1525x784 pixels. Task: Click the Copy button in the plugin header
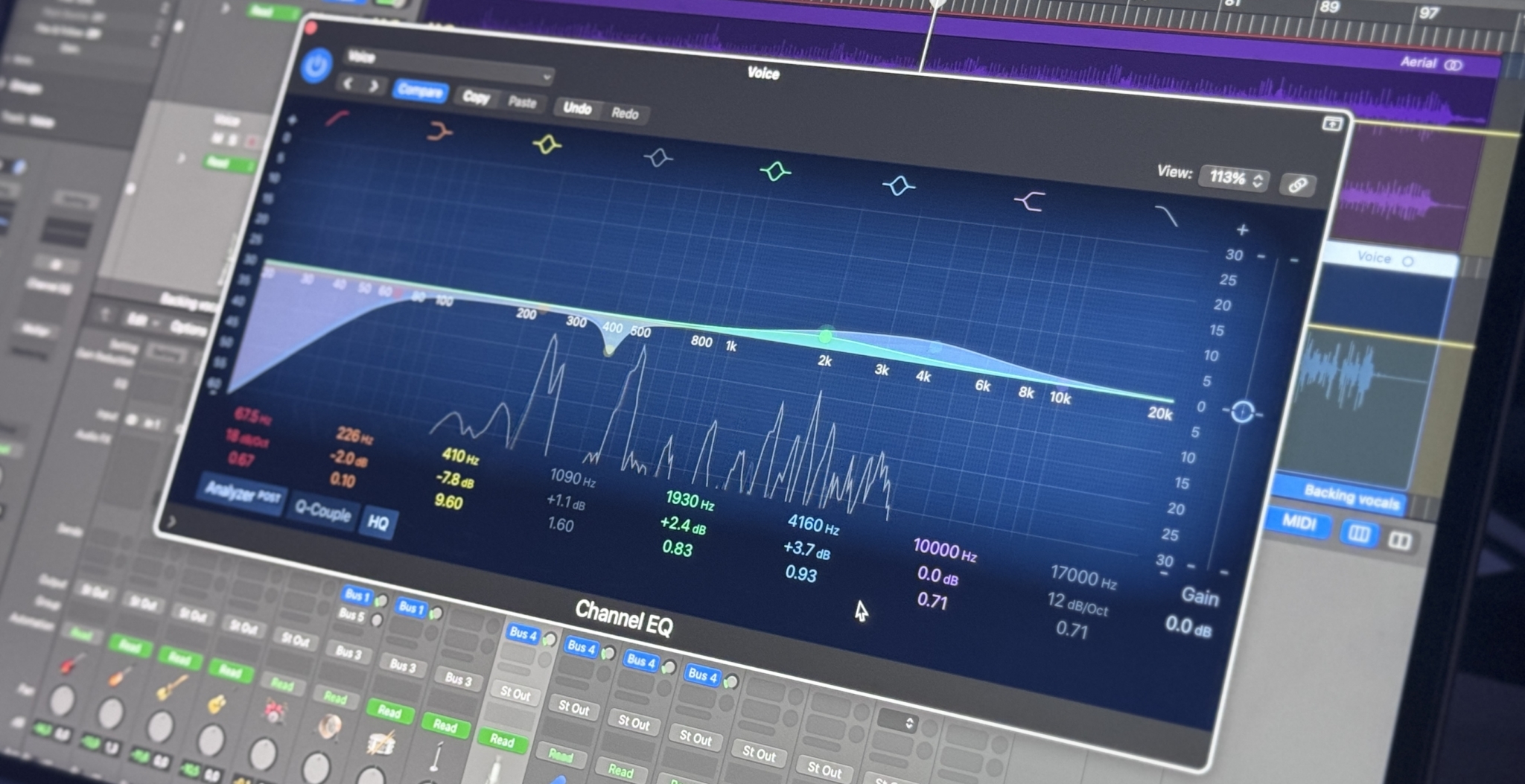click(477, 97)
